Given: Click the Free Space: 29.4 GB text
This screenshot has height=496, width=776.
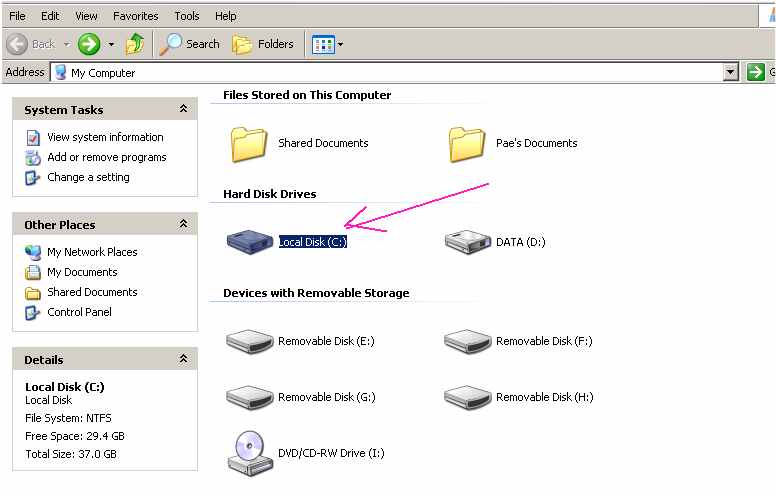Looking at the screenshot, I should click(x=75, y=436).
